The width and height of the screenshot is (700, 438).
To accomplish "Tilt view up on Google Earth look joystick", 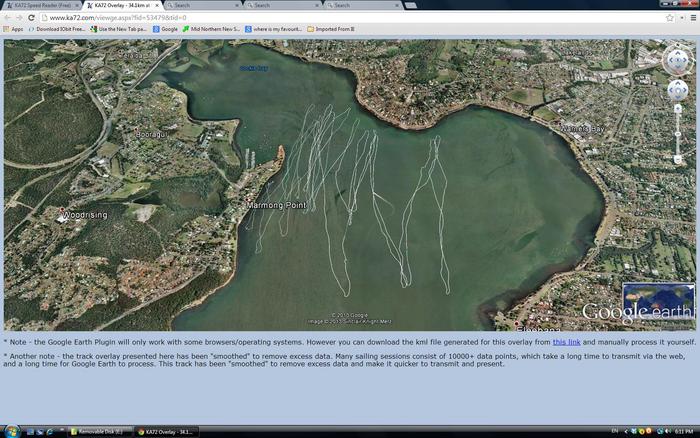I will pyautogui.click(x=678, y=53).
